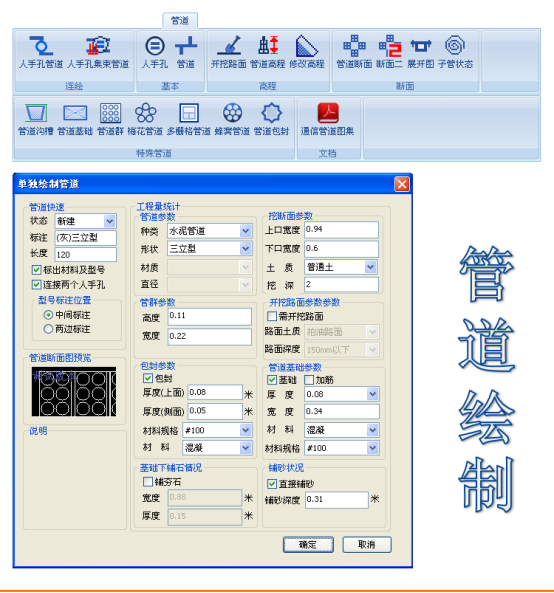Click the 蜂窝管道 icon
The height and width of the screenshot is (593, 554).
click(232, 113)
